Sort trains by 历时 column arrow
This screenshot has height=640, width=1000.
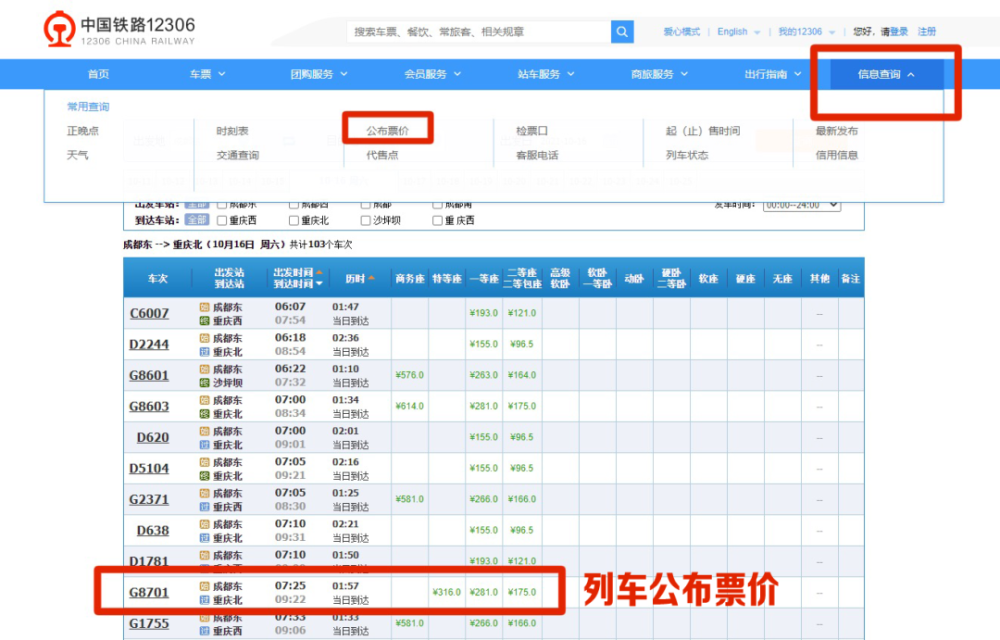coord(372,277)
